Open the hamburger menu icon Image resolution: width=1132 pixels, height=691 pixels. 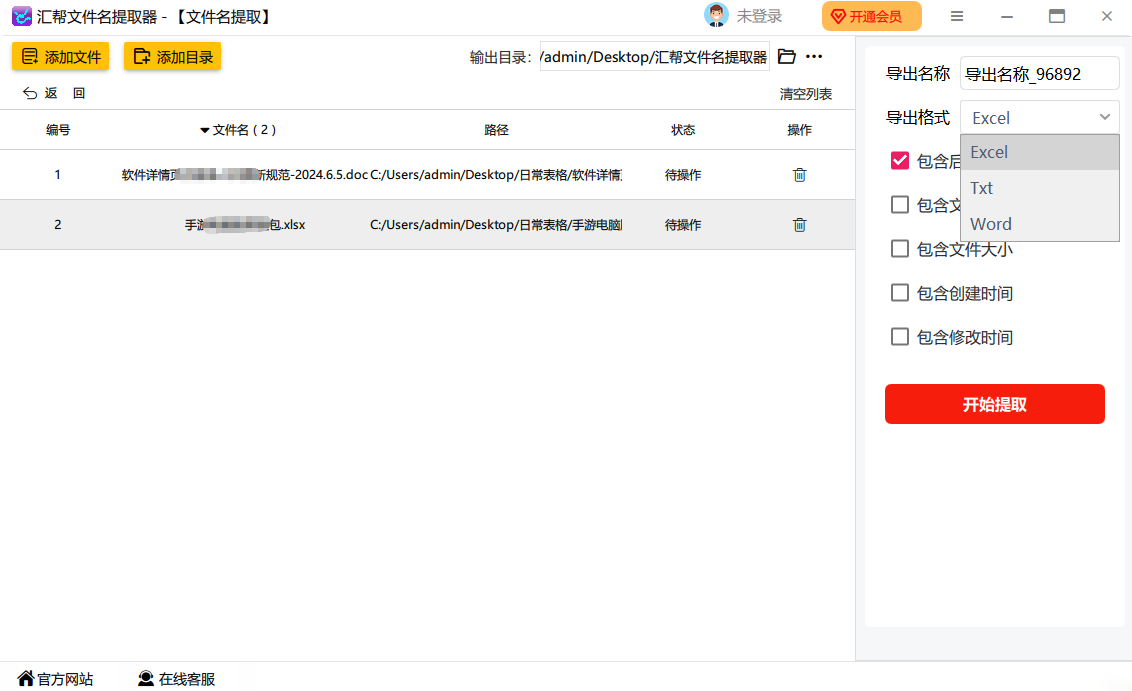click(957, 16)
